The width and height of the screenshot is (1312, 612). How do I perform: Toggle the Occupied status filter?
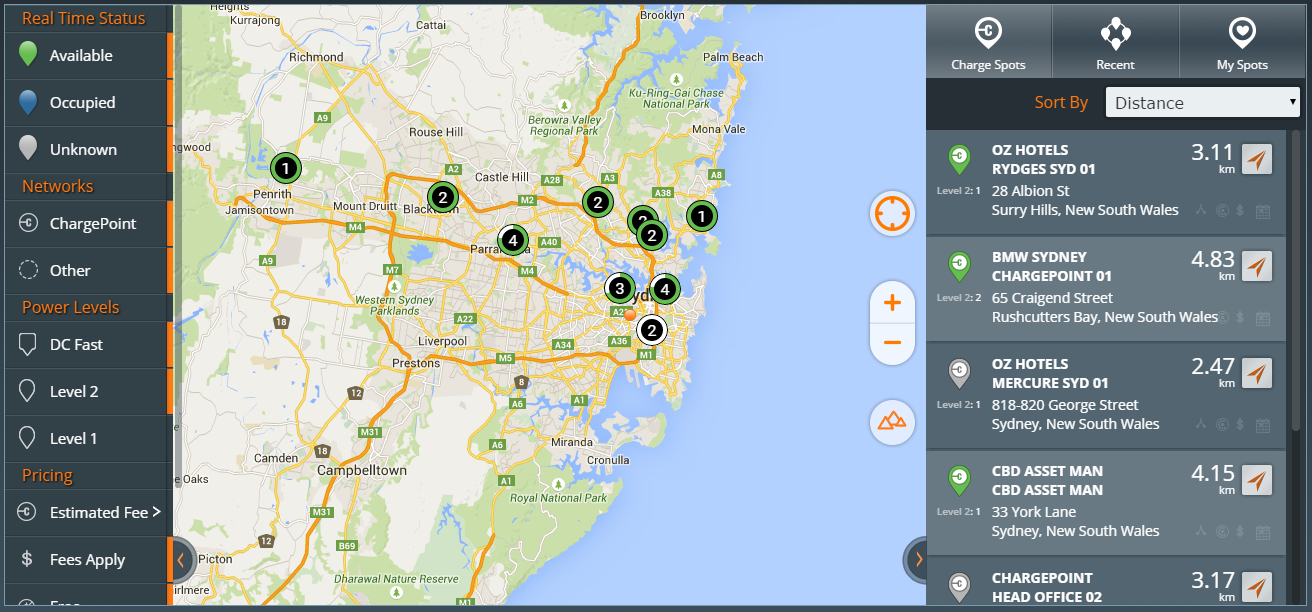point(88,103)
